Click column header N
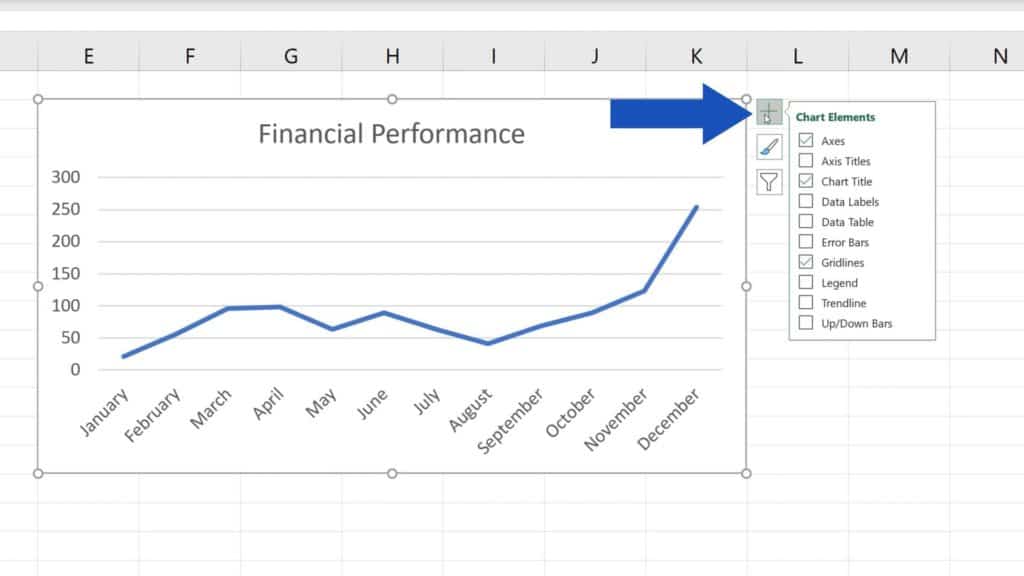 pyautogui.click(x=998, y=57)
